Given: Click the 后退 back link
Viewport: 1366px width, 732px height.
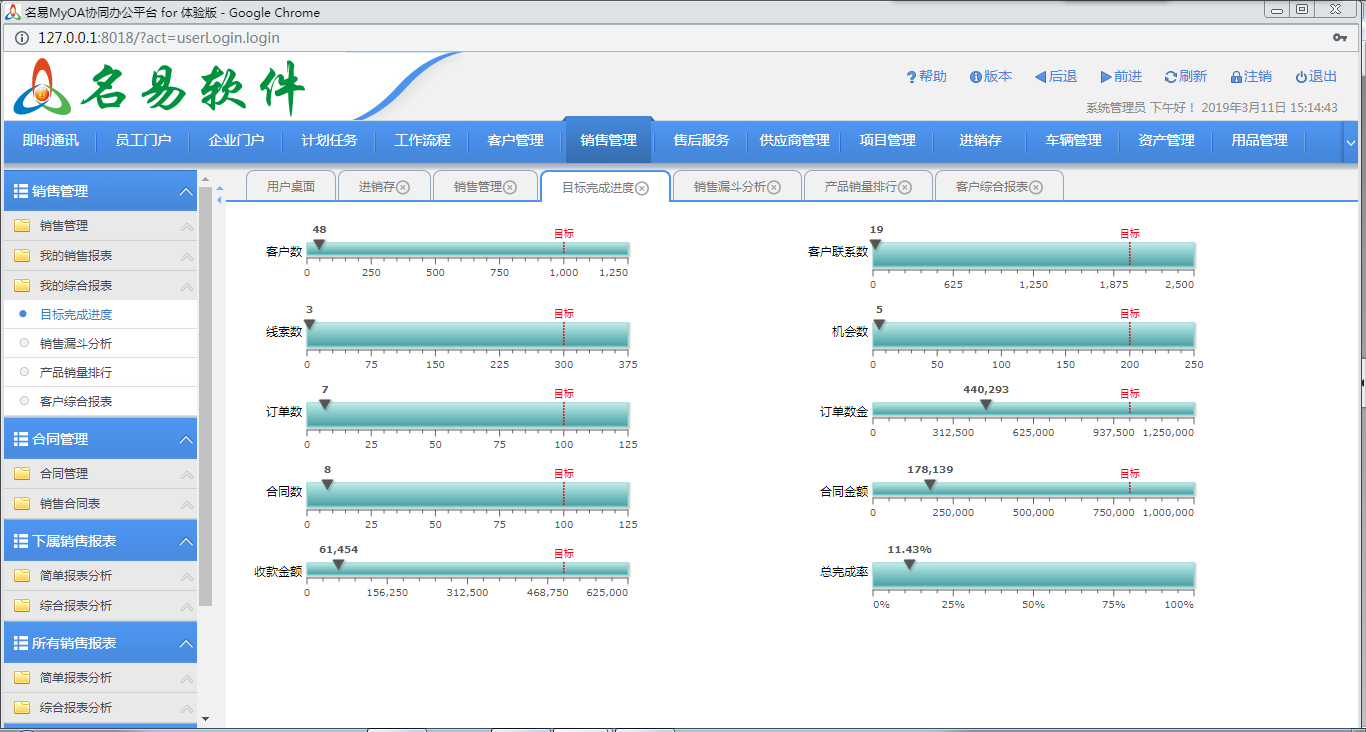Looking at the screenshot, I should pos(1056,77).
